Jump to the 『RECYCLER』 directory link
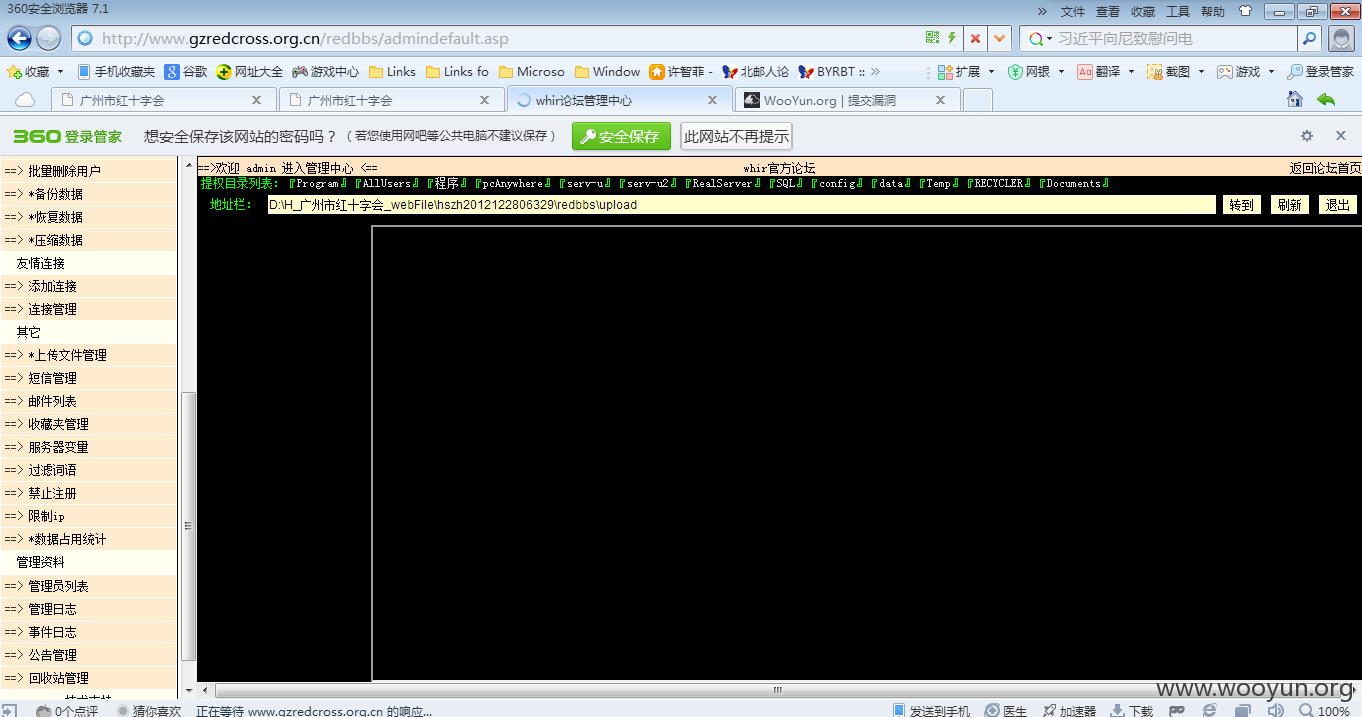1362x717 pixels. click(1000, 184)
